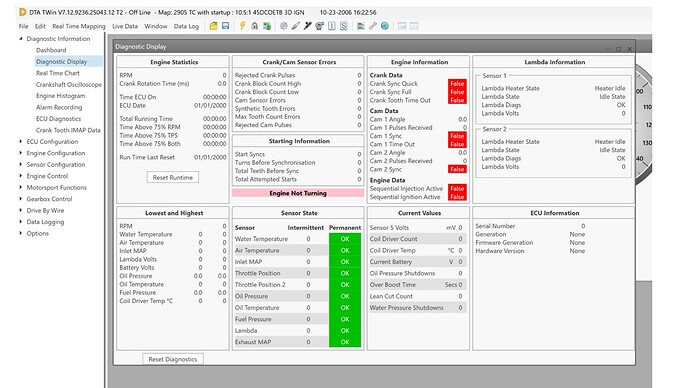Open a map file with the folder icon
Image resolution: width=690 pixels, height=388 pixels.
pyautogui.click(x=213, y=26)
